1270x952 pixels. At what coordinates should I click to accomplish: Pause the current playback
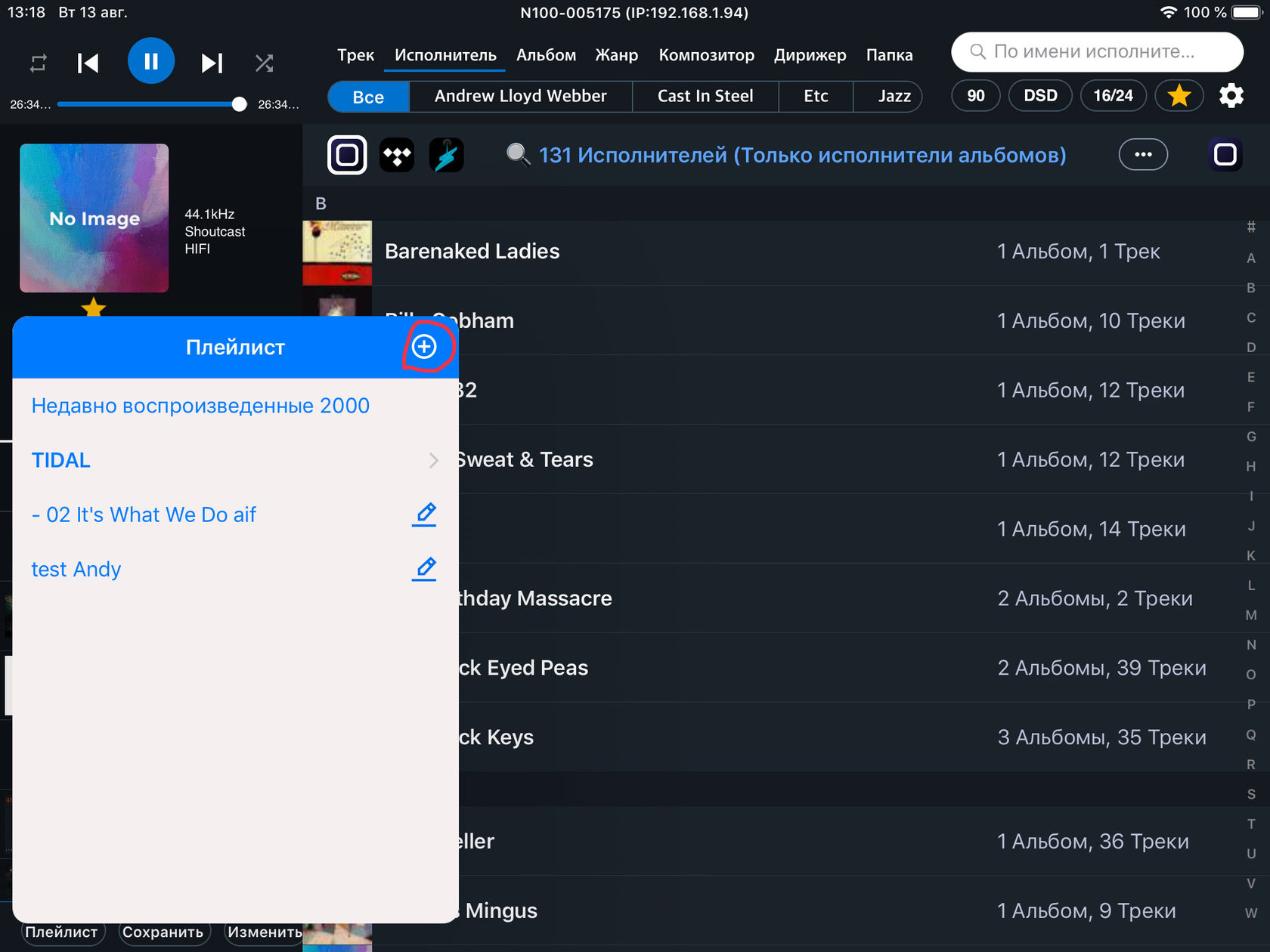(151, 61)
